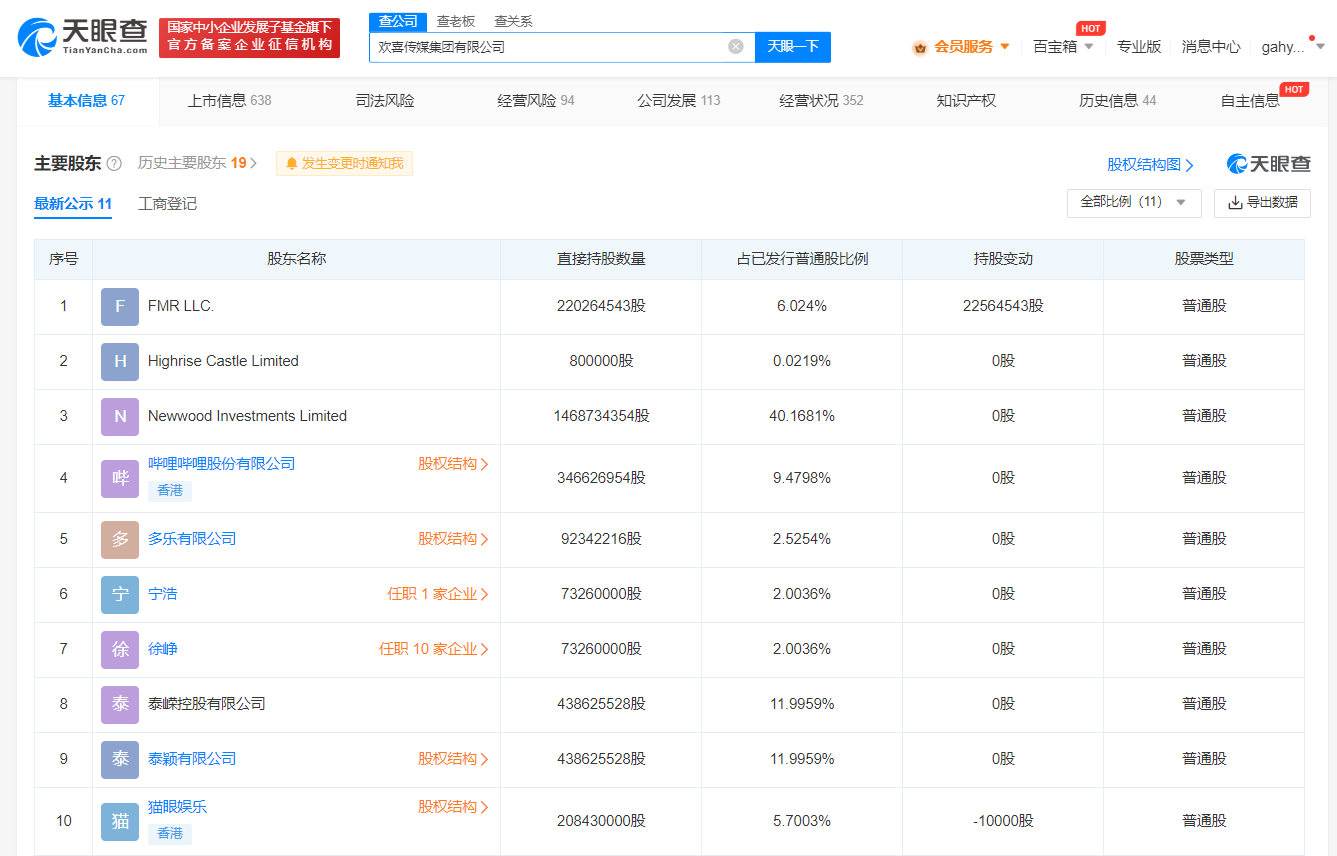Screen dimensions: 1337x856
Task: Open the 消息中心 message center
Action: click(x=1210, y=46)
